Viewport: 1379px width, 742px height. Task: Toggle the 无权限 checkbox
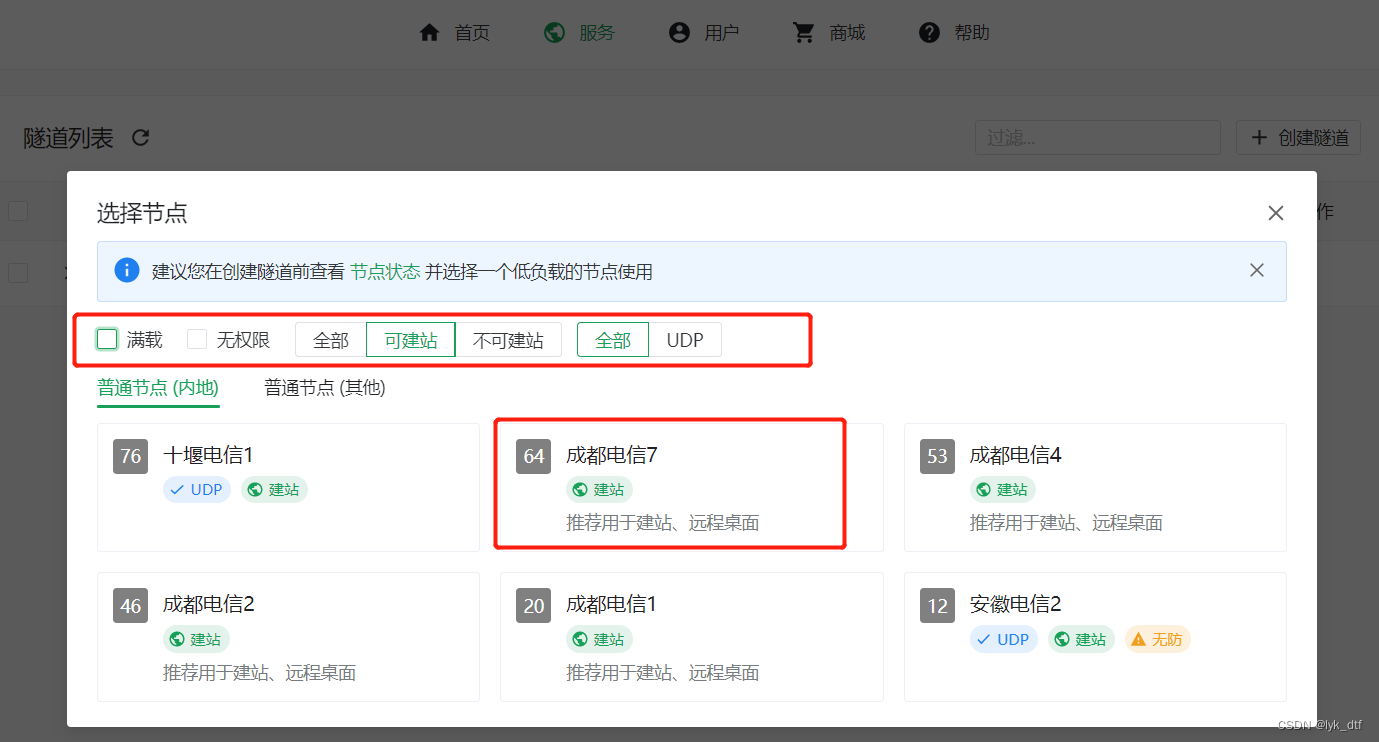197,339
